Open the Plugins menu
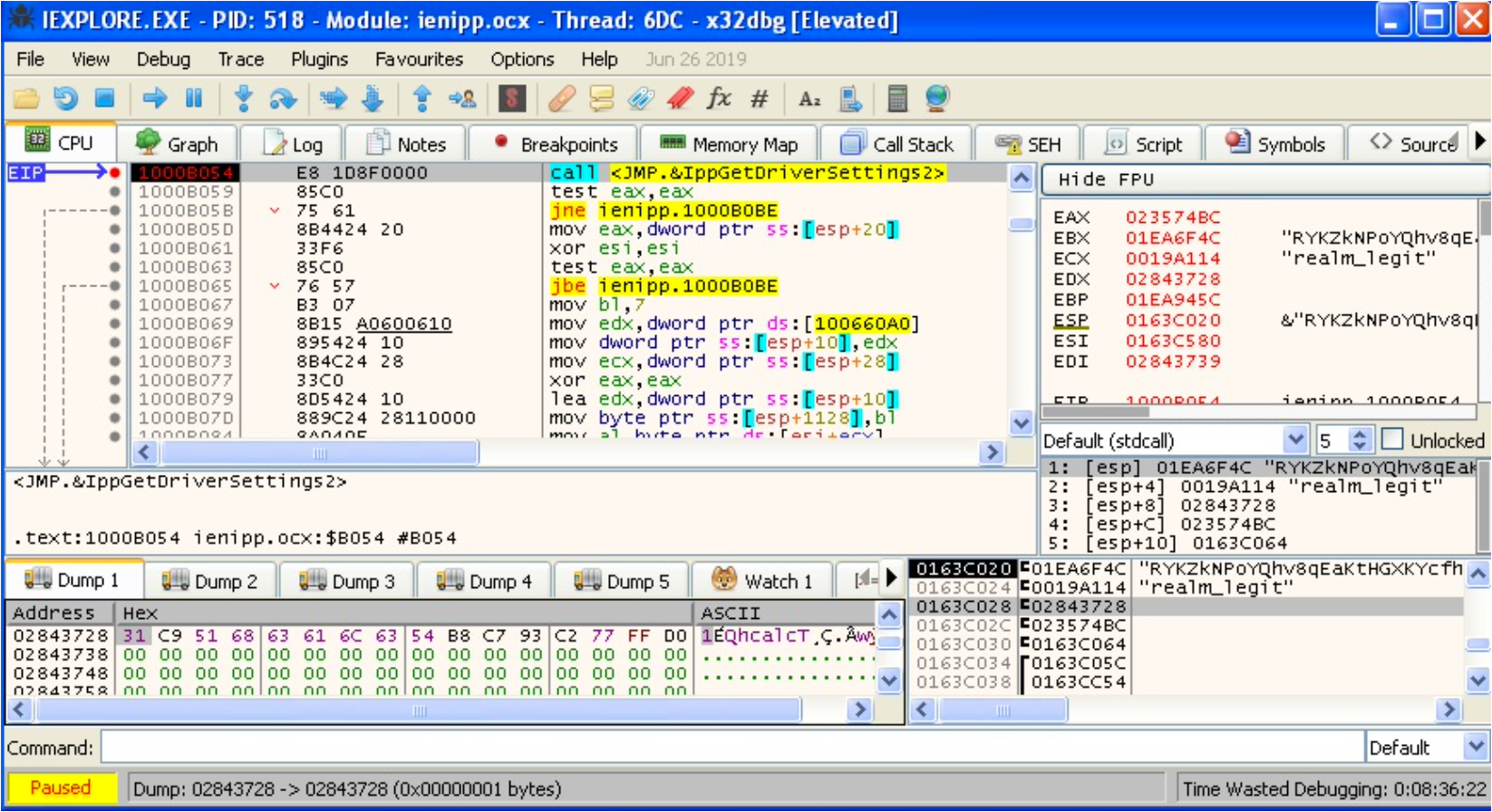The height and width of the screenshot is (812, 1492). tap(319, 59)
